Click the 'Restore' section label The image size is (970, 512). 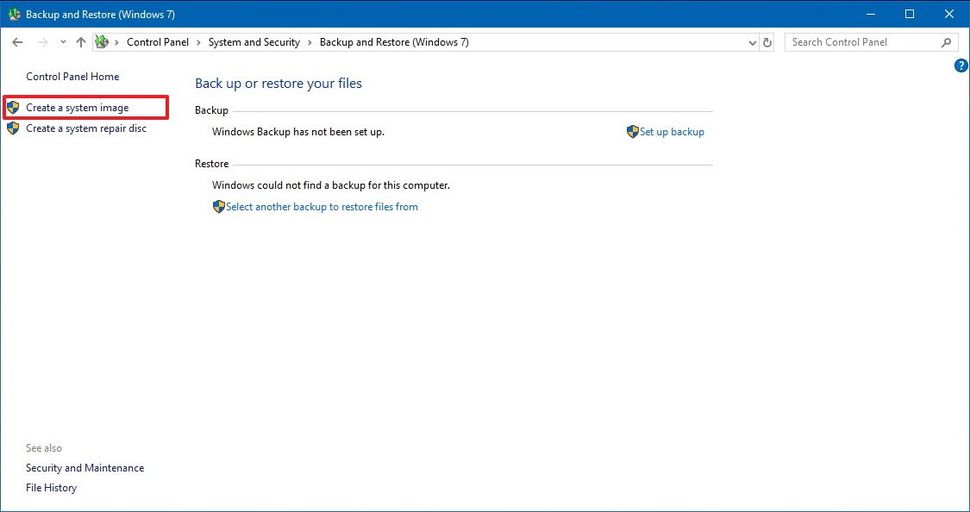[x=212, y=164]
